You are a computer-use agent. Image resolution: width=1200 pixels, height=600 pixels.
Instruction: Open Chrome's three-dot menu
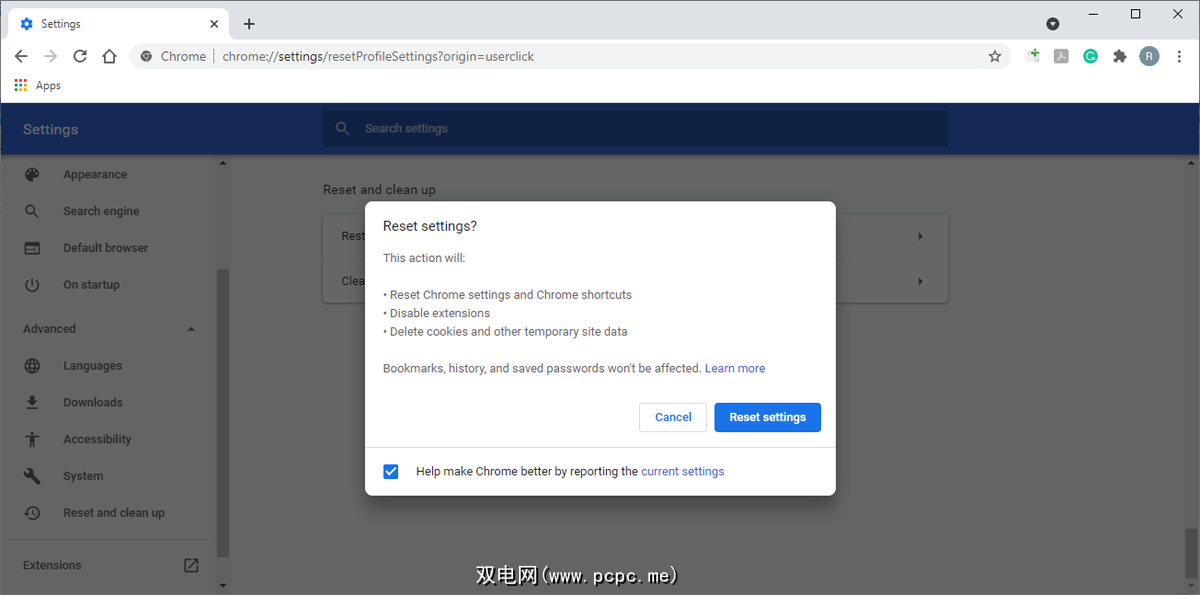(x=1179, y=56)
